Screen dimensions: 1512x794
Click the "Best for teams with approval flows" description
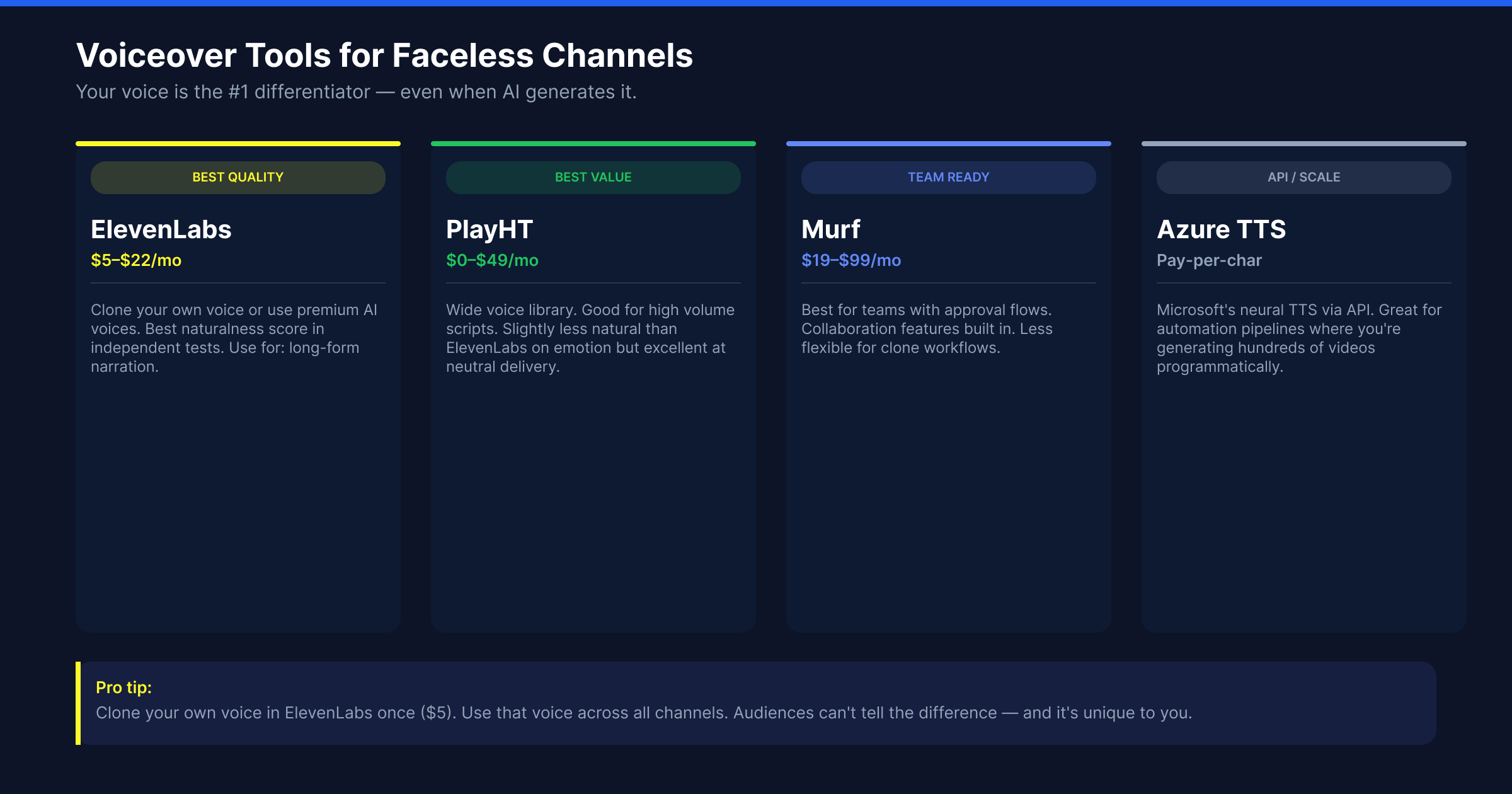(927, 329)
